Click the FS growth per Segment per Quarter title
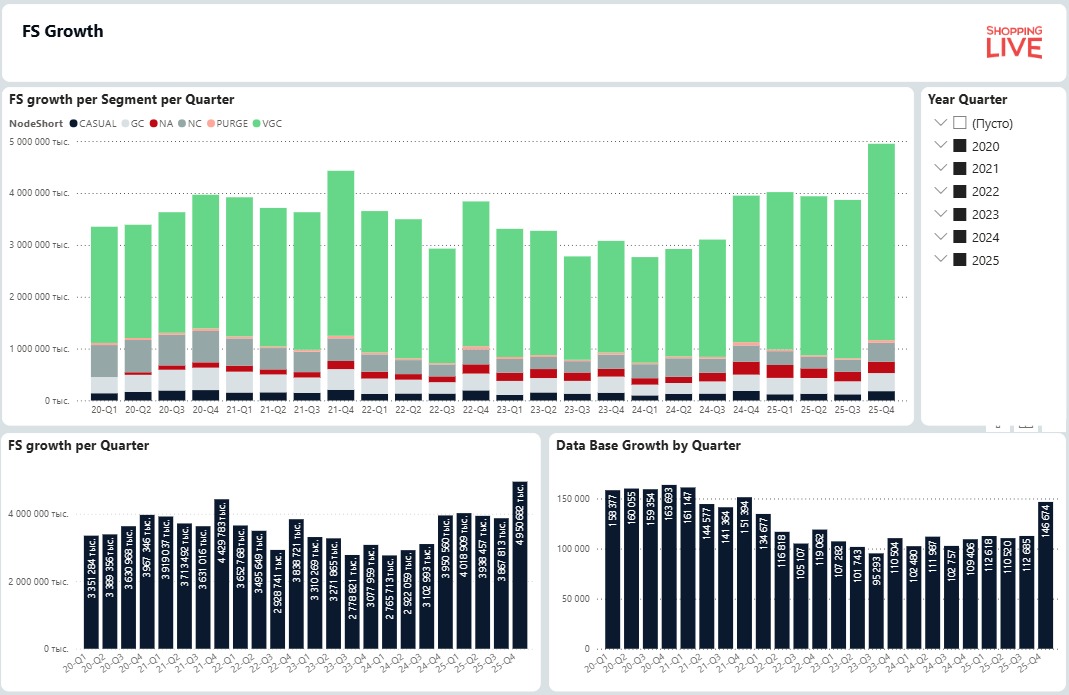Viewport: 1069px width, 695px height. 121,100
